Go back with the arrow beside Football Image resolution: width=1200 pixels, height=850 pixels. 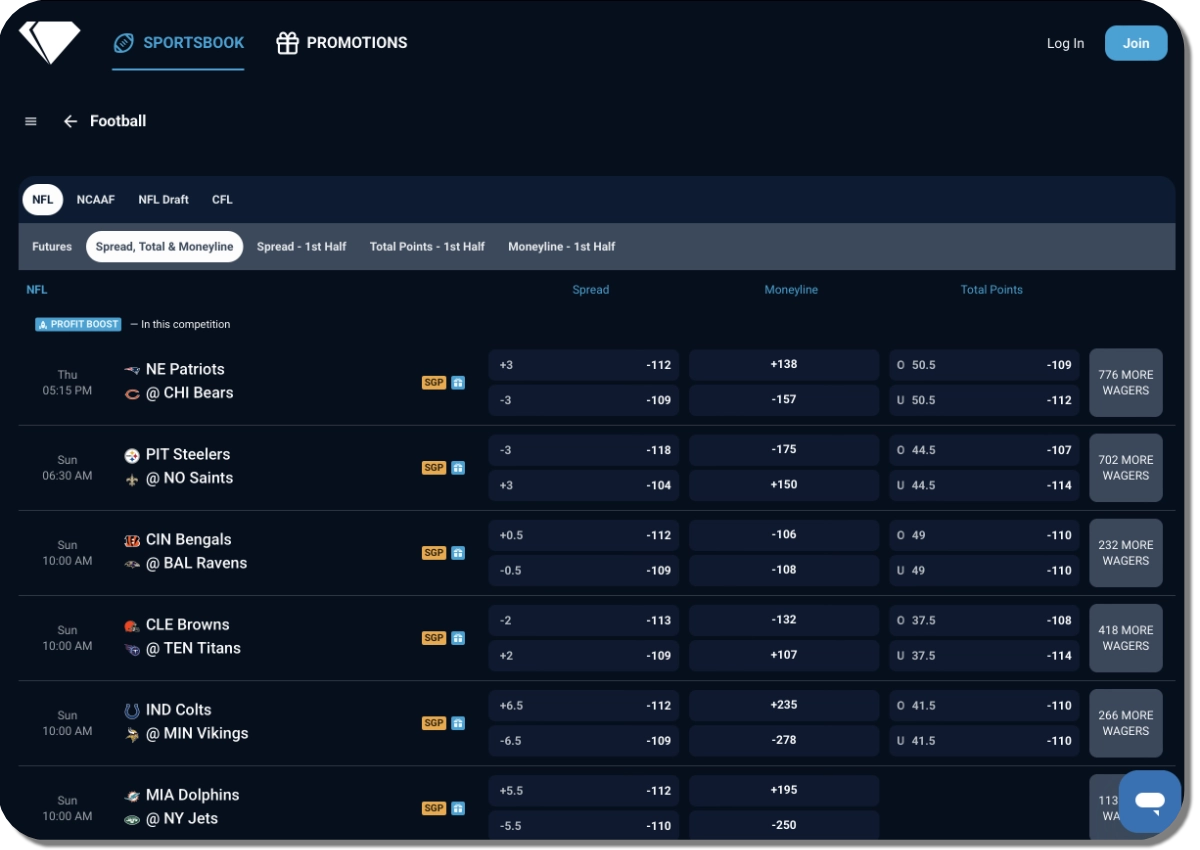(70, 121)
